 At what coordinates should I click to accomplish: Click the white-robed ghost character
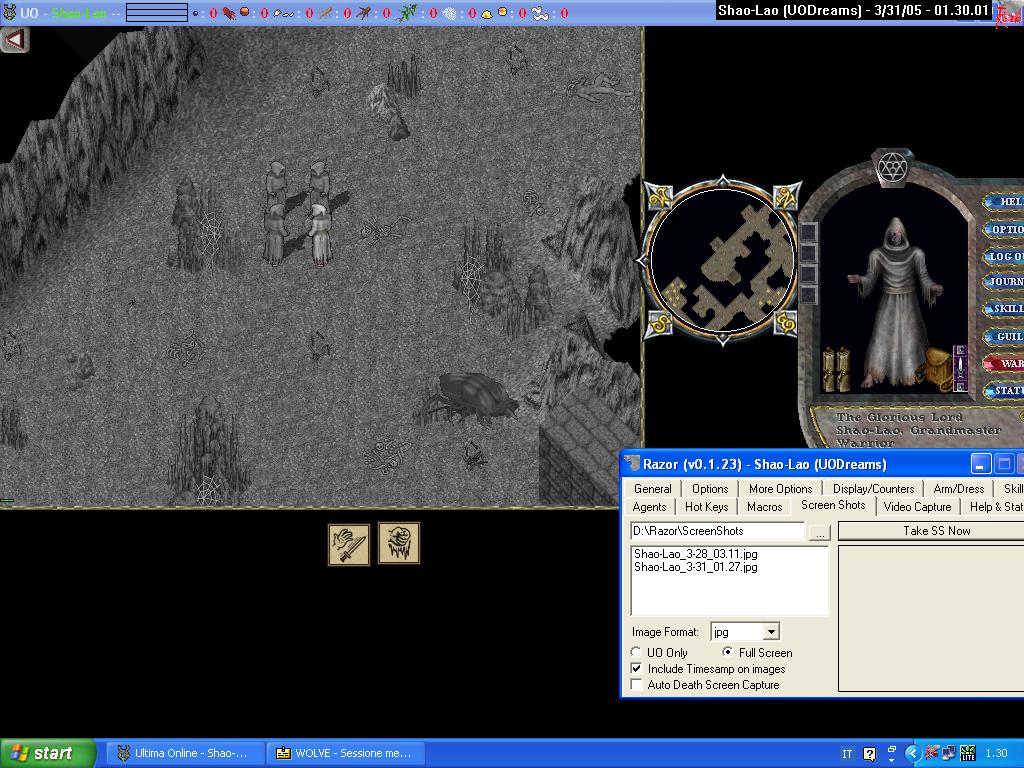(x=320, y=235)
